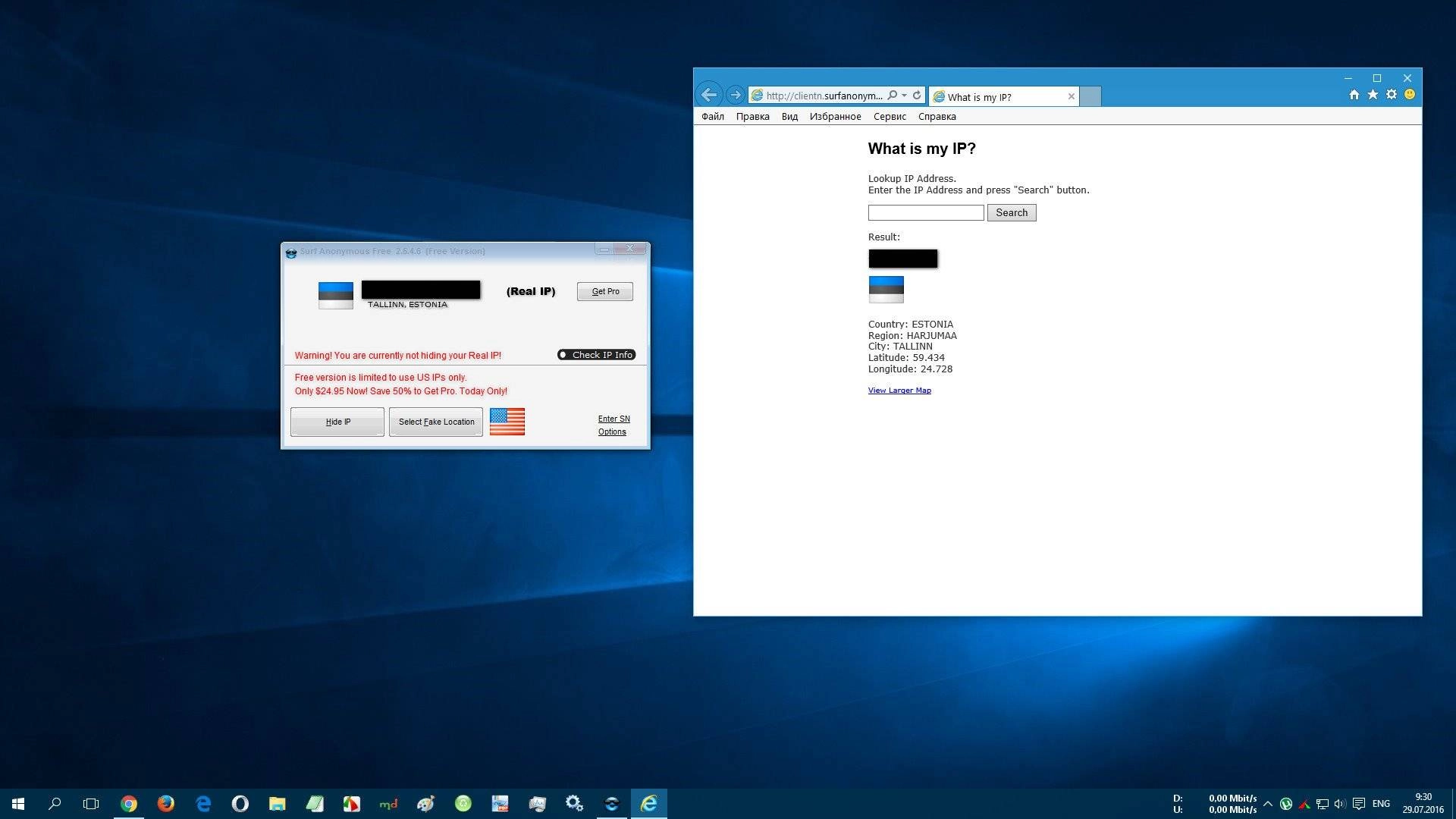
Task: Launch Opera from taskbar
Action: click(x=240, y=803)
